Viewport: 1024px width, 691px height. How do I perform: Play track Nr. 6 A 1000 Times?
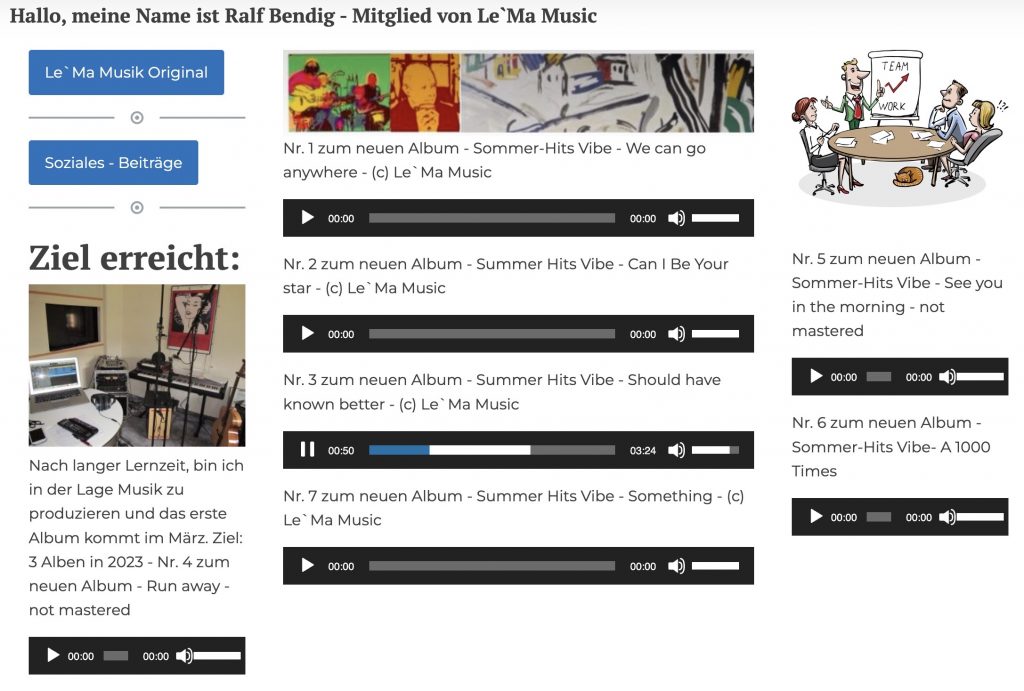pyautogui.click(x=816, y=517)
